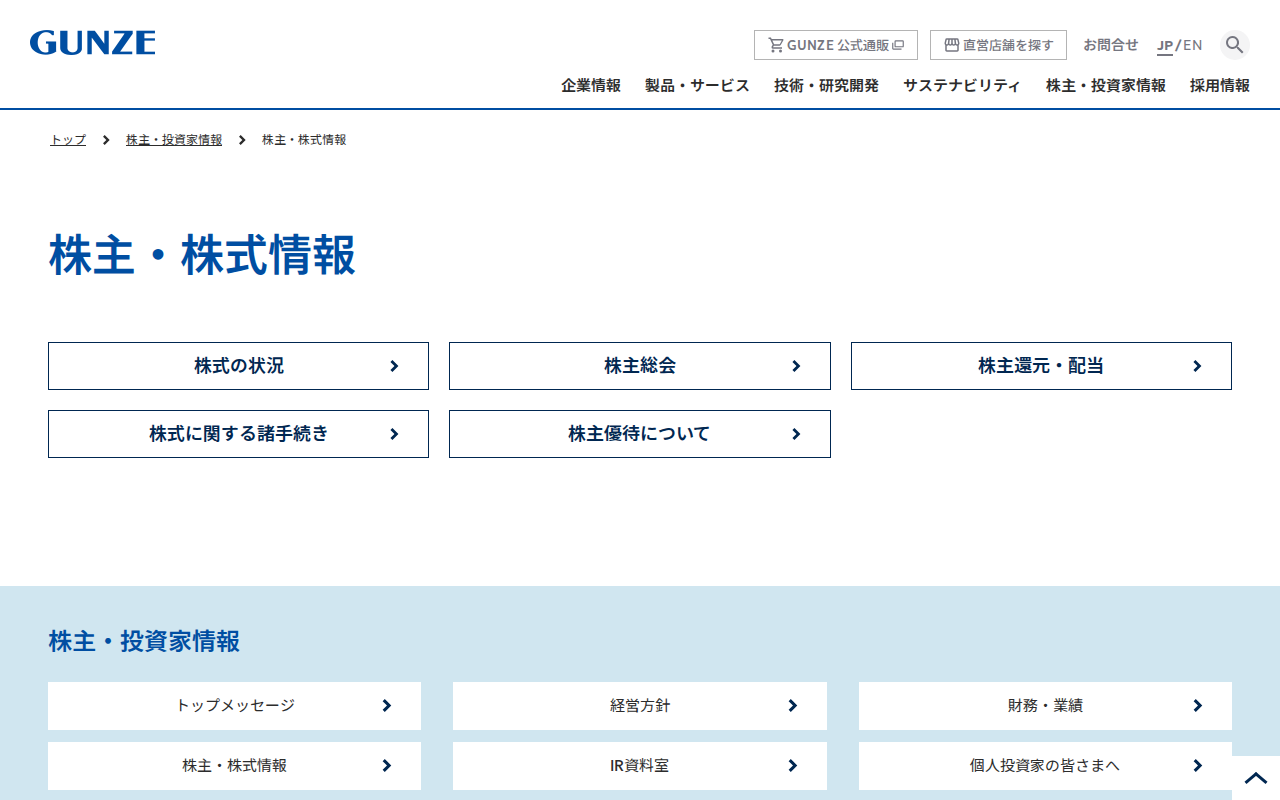Switch language to EN
The width and height of the screenshot is (1280, 800).
pos(1193,45)
